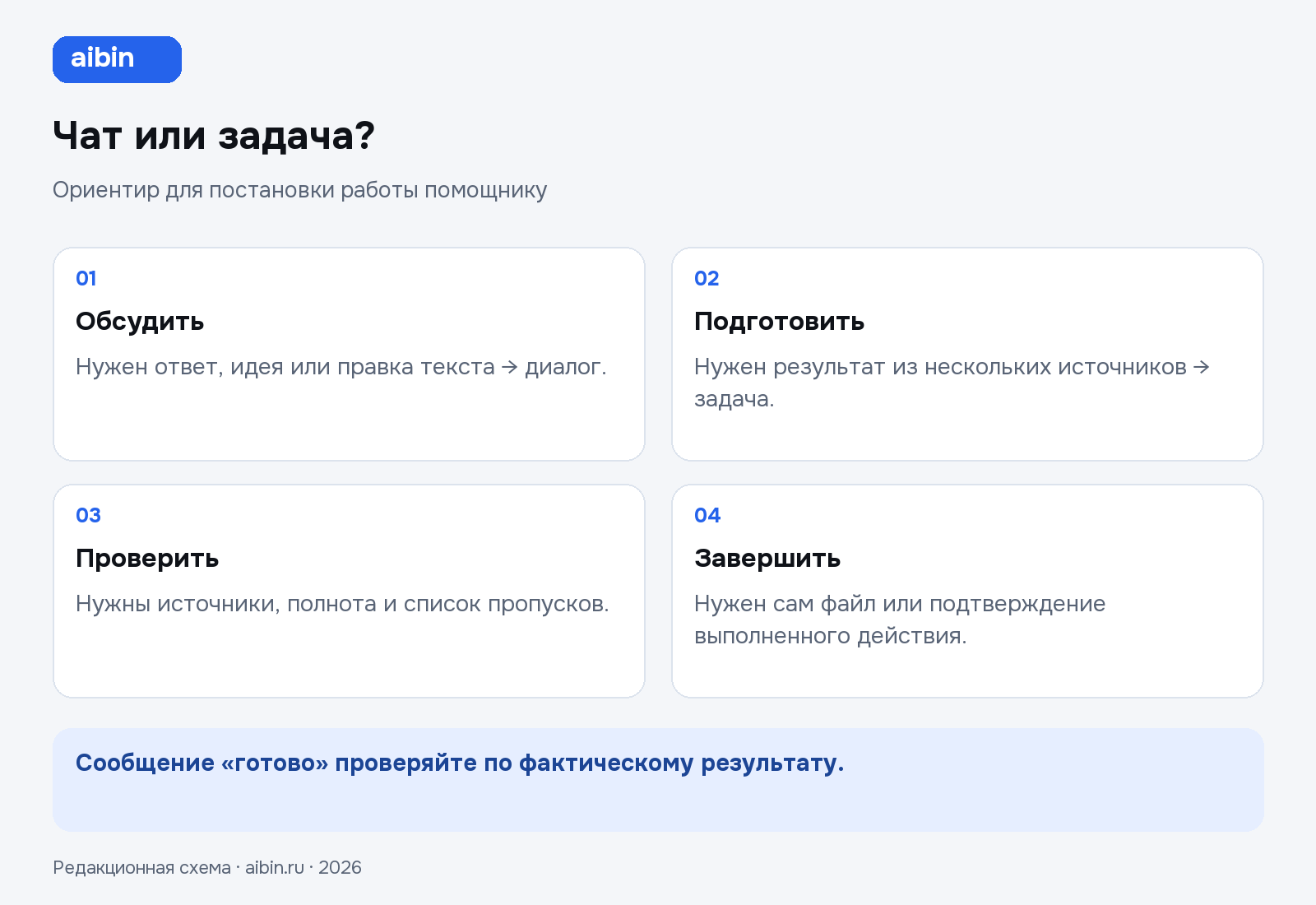
Task: Click subtitle 'Ориентир для постановки работы помощнику'
Action: click(300, 190)
